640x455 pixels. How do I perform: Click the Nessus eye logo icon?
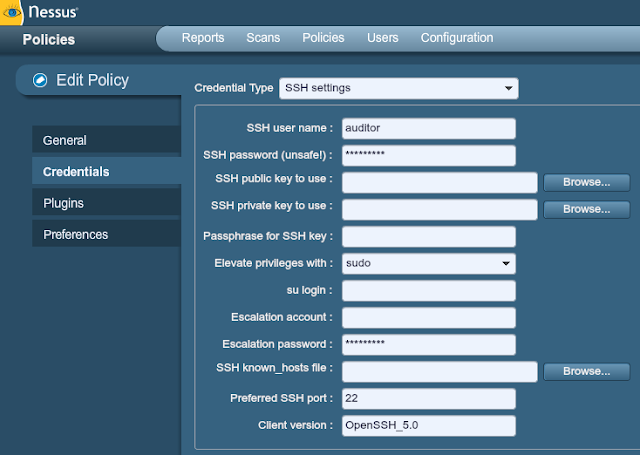click(x=11, y=12)
